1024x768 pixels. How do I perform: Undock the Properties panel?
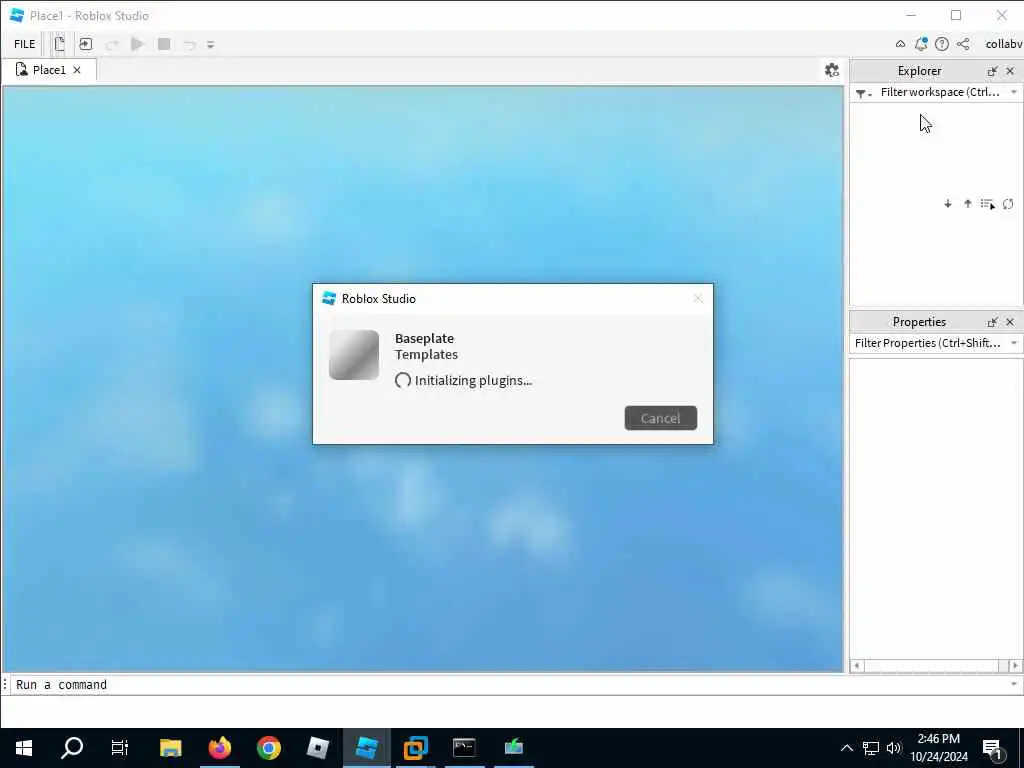993,322
